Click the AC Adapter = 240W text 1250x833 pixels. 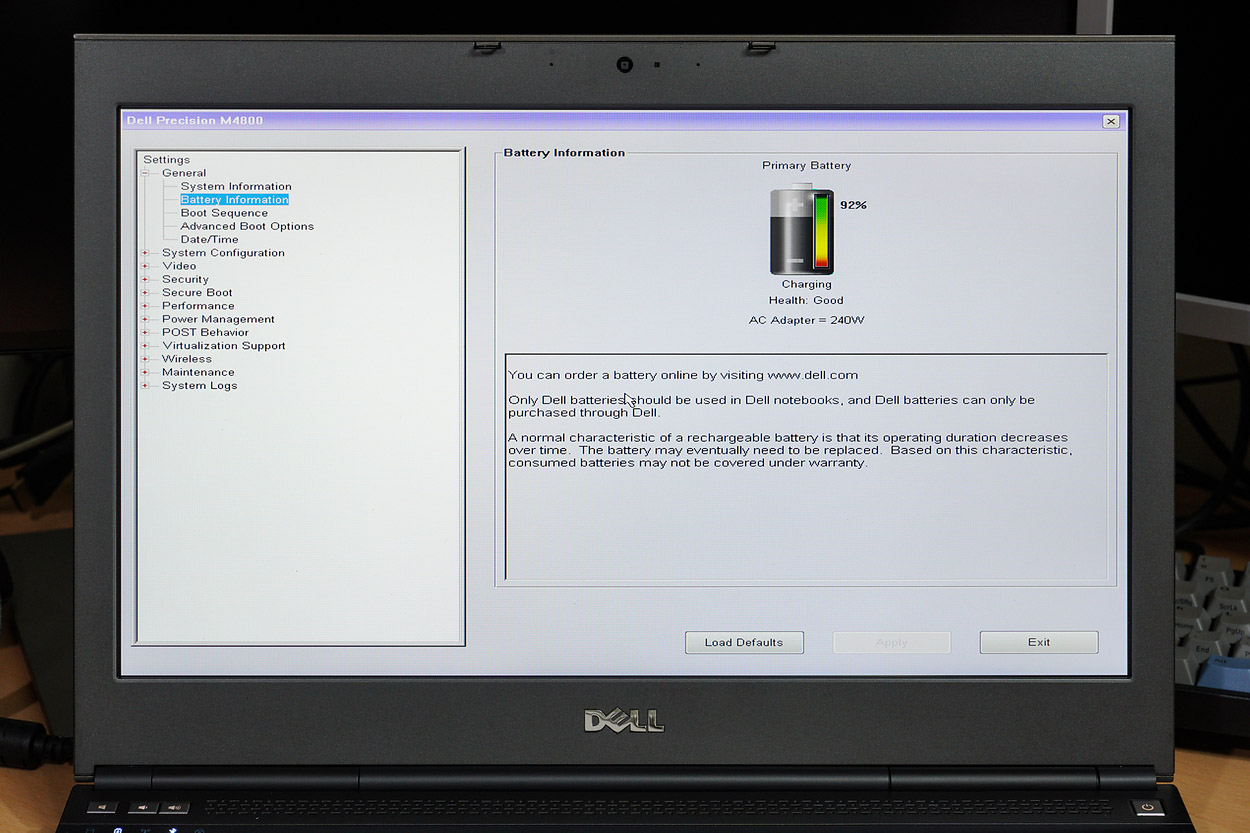click(x=806, y=320)
